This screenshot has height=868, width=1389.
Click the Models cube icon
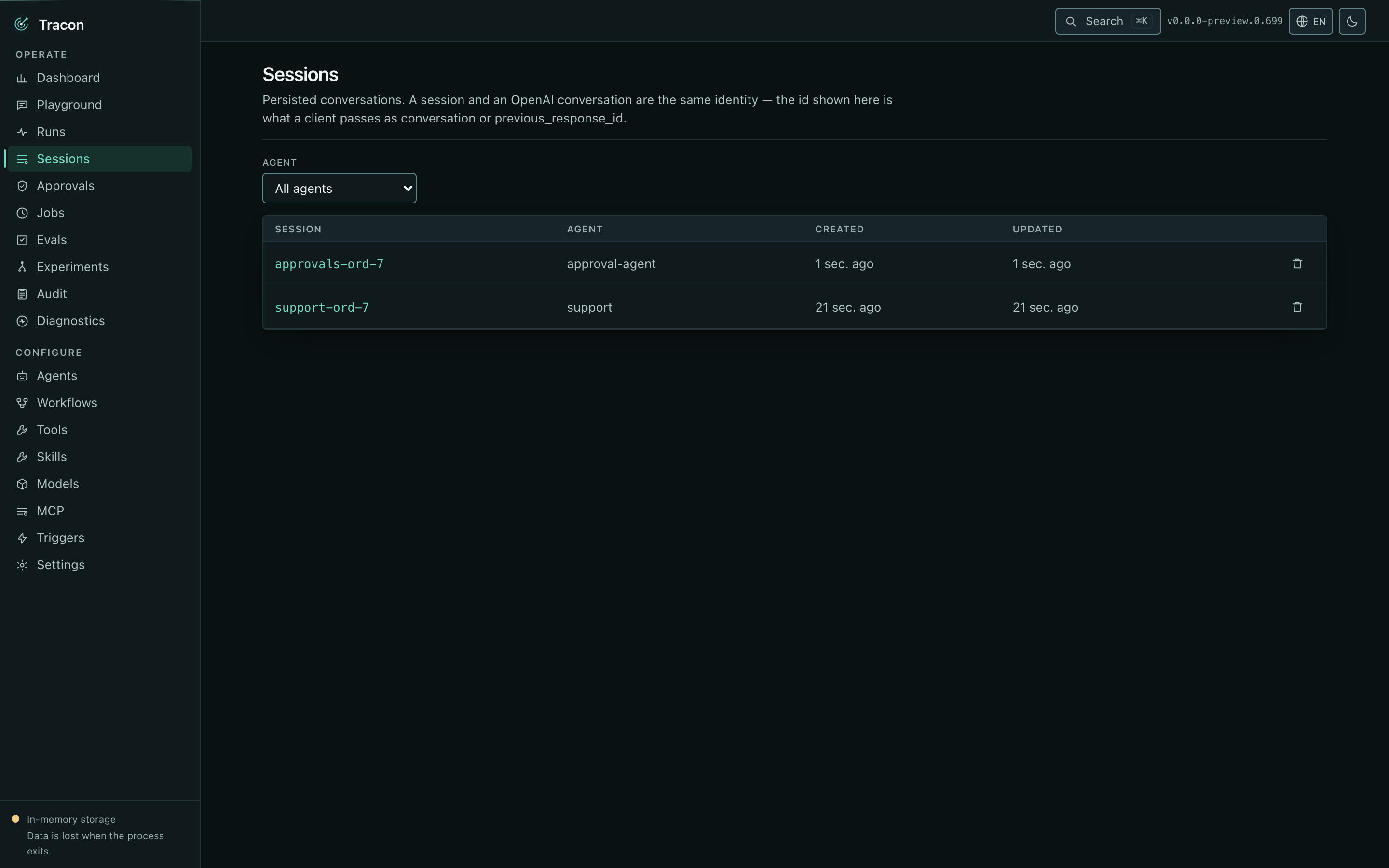[x=22, y=484]
